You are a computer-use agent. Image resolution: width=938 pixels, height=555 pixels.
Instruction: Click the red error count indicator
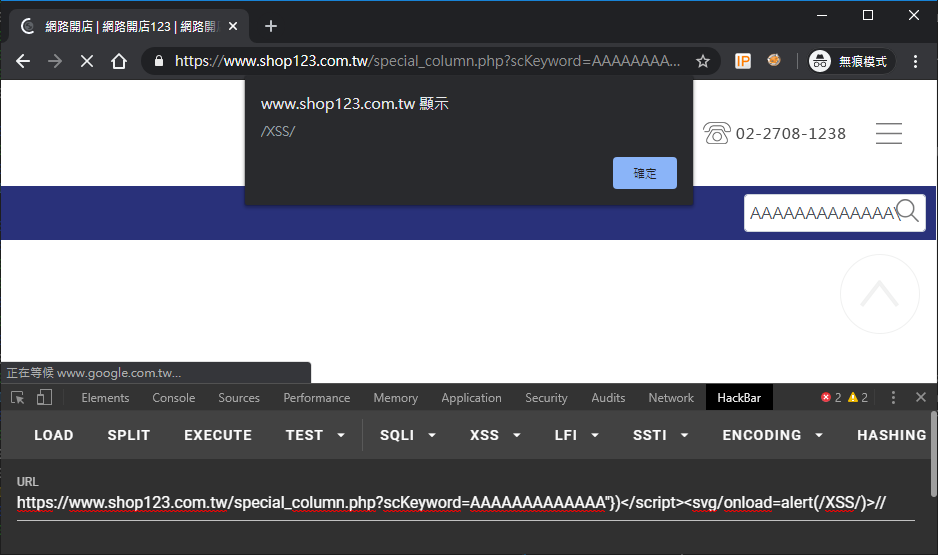(831, 398)
